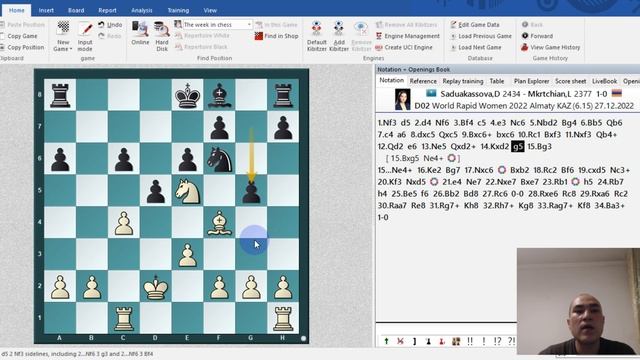The image size is (640, 360).
Task: Open the Analysis ribbon tab
Action: click(142, 10)
